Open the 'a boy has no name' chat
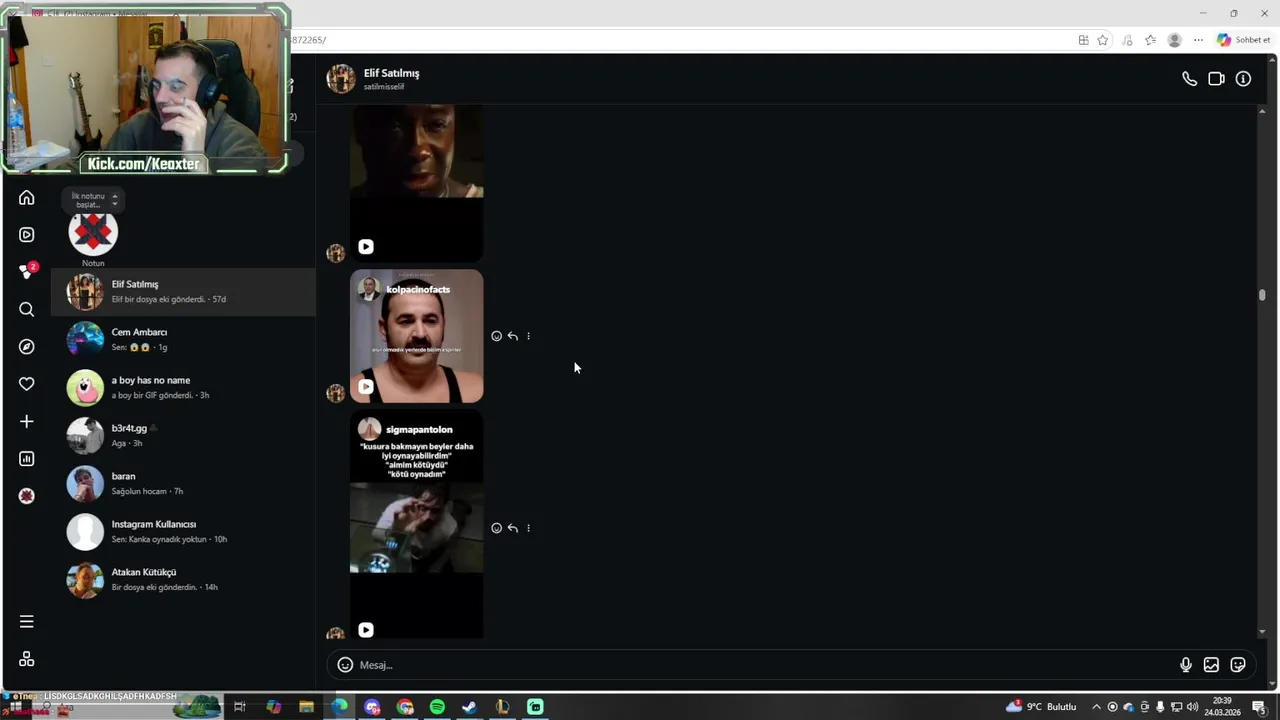Screen dimensions: 1280x720 click(x=184, y=388)
